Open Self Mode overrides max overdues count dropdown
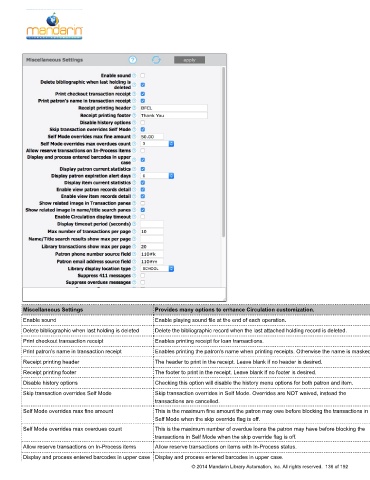 click(157, 144)
